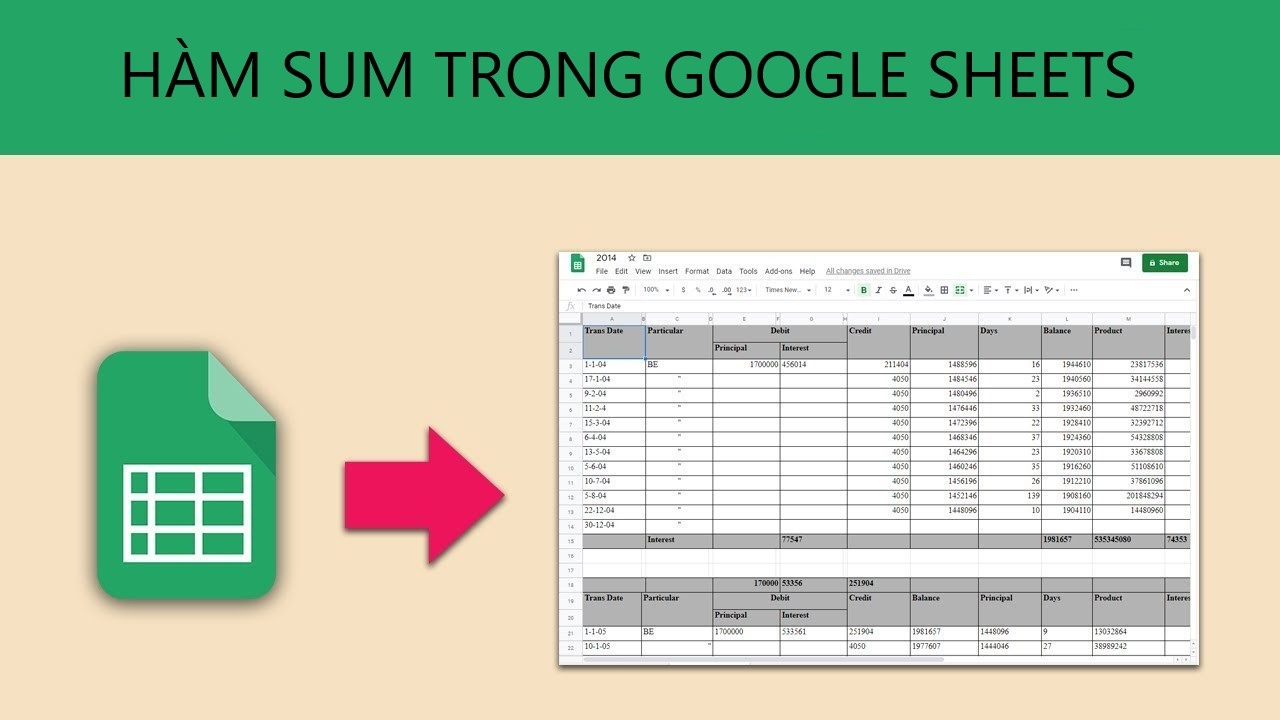Open more number formats dropdown
This screenshot has width=1280, height=720.
click(743, 290)
